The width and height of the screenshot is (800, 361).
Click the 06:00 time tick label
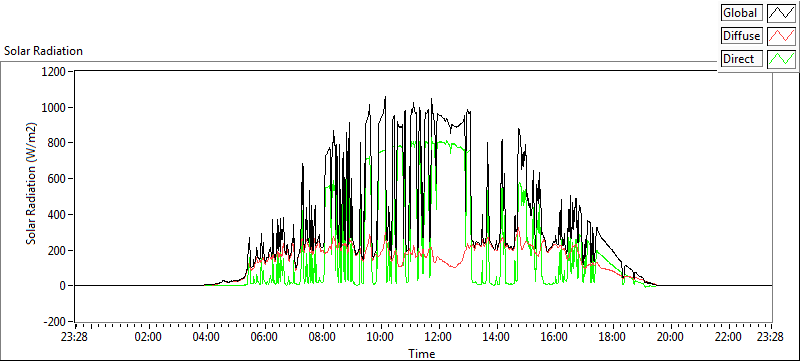(x=265, y=337)
